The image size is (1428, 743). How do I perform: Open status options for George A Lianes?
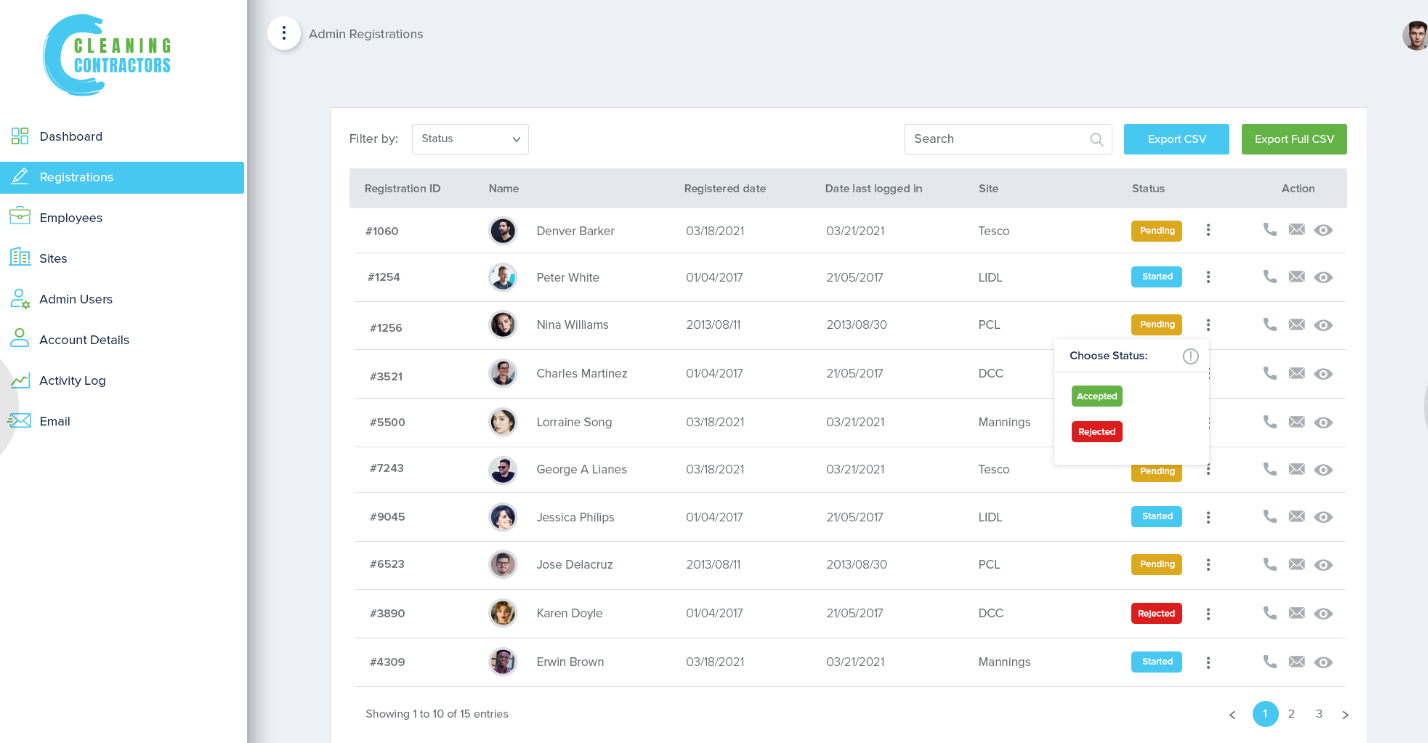(1208, 469)
